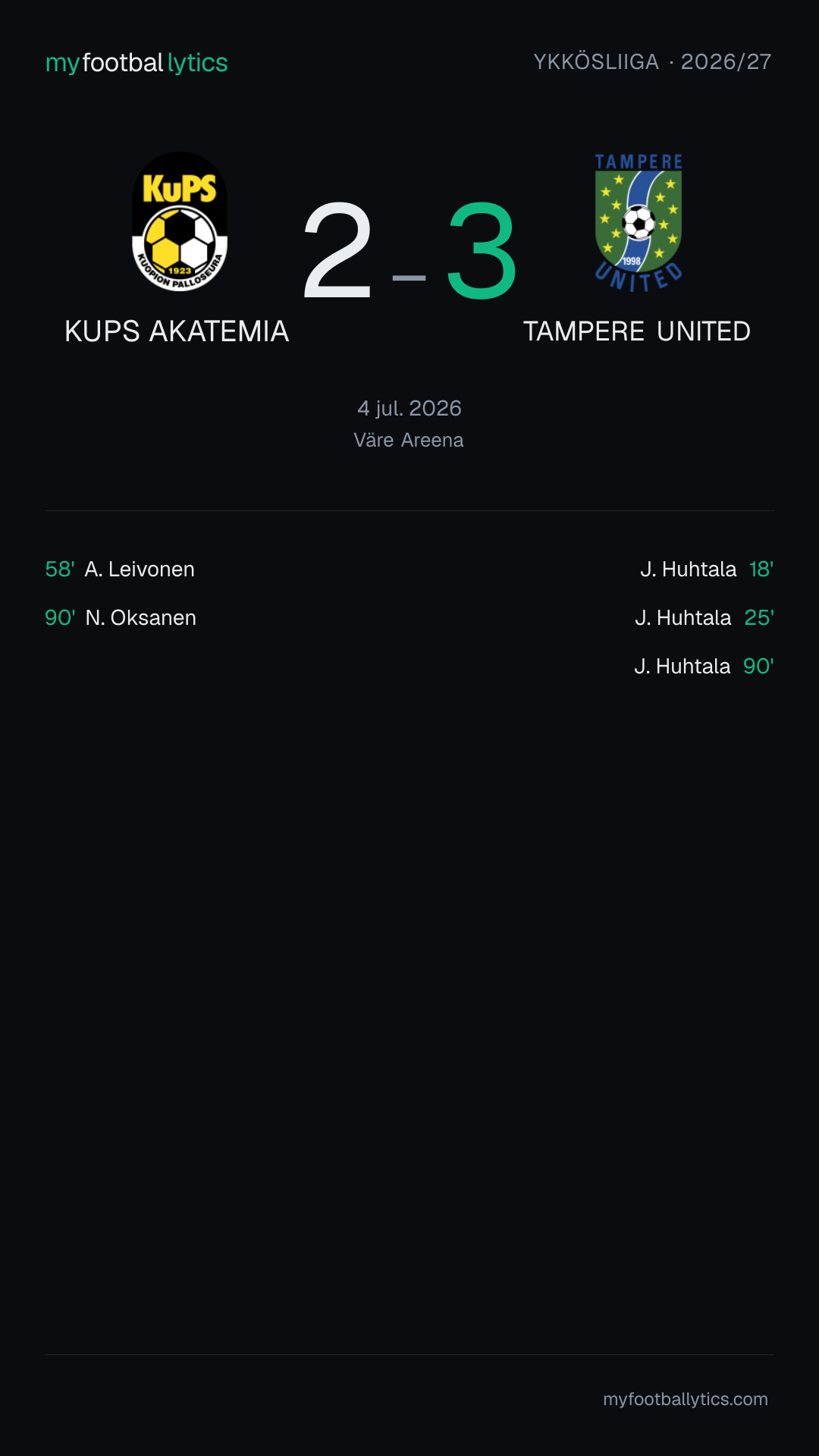Select J. Huhtala's 25' goal entry
Screen dimensions: 819x1456
click(x=704, y=617)
